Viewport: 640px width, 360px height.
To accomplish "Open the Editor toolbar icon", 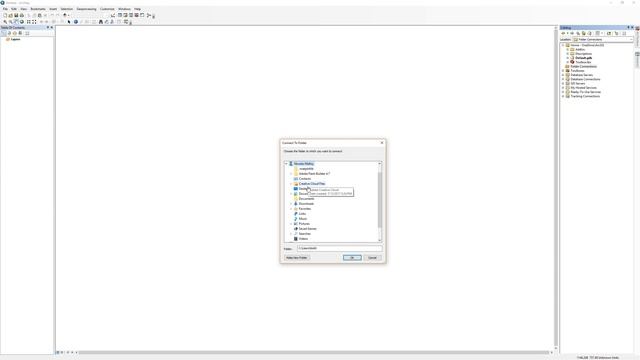I will coord(113,15).
